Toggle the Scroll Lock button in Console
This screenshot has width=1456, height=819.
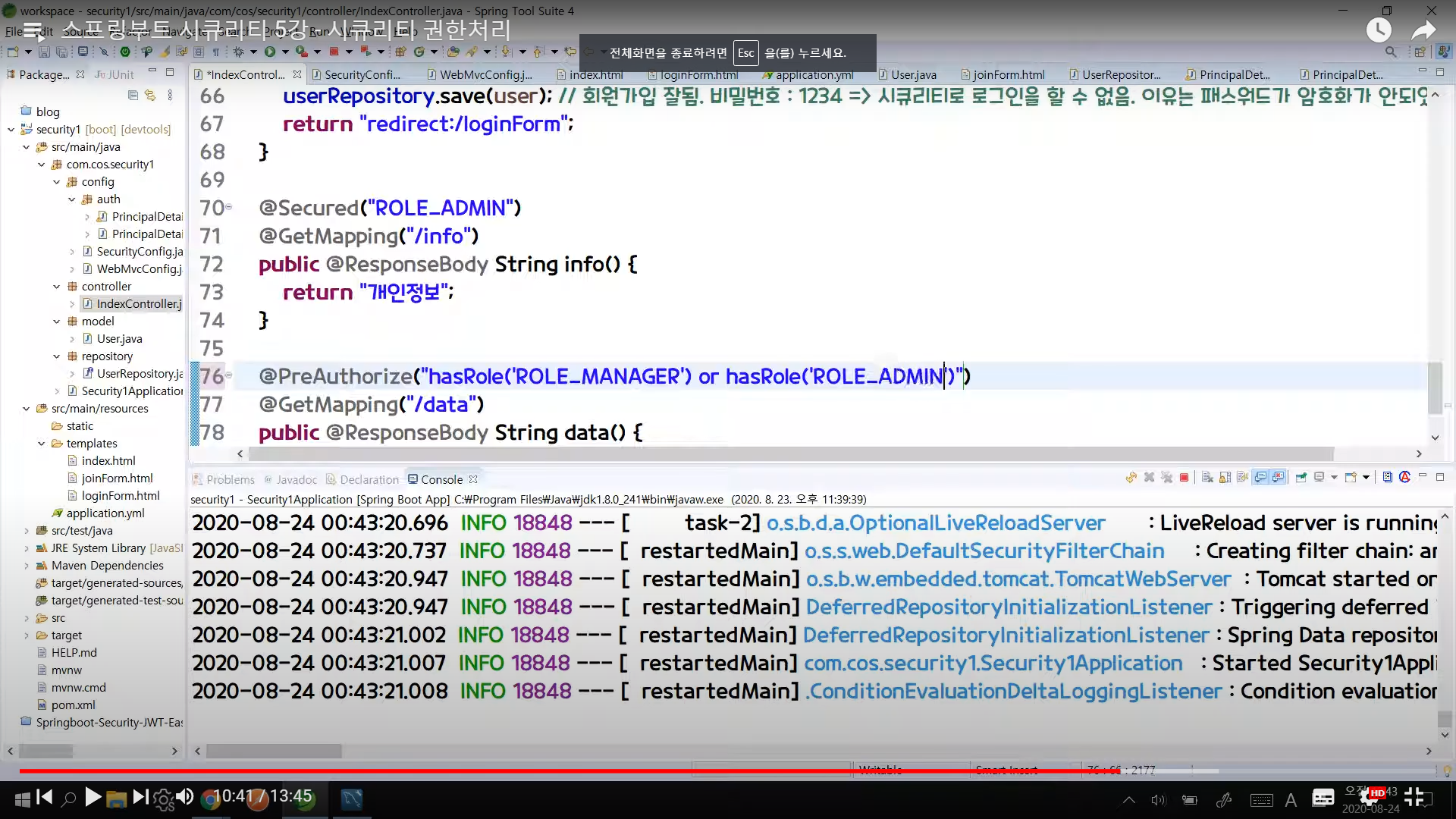click(x=1225, y=478)
